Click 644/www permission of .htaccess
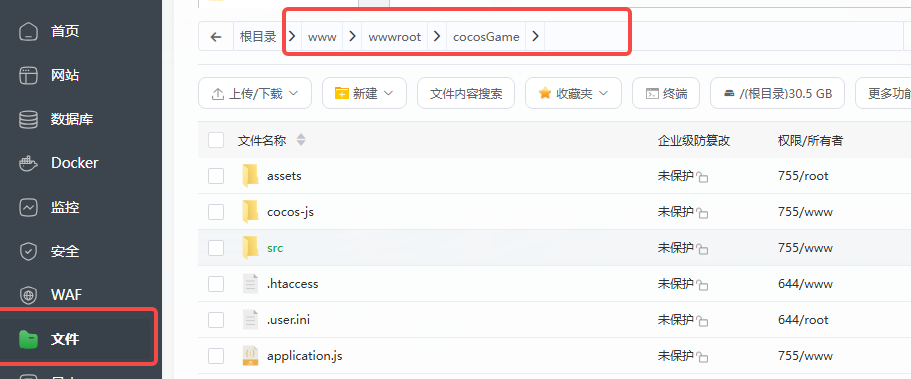911x379 pixels. tap(805, 284)
